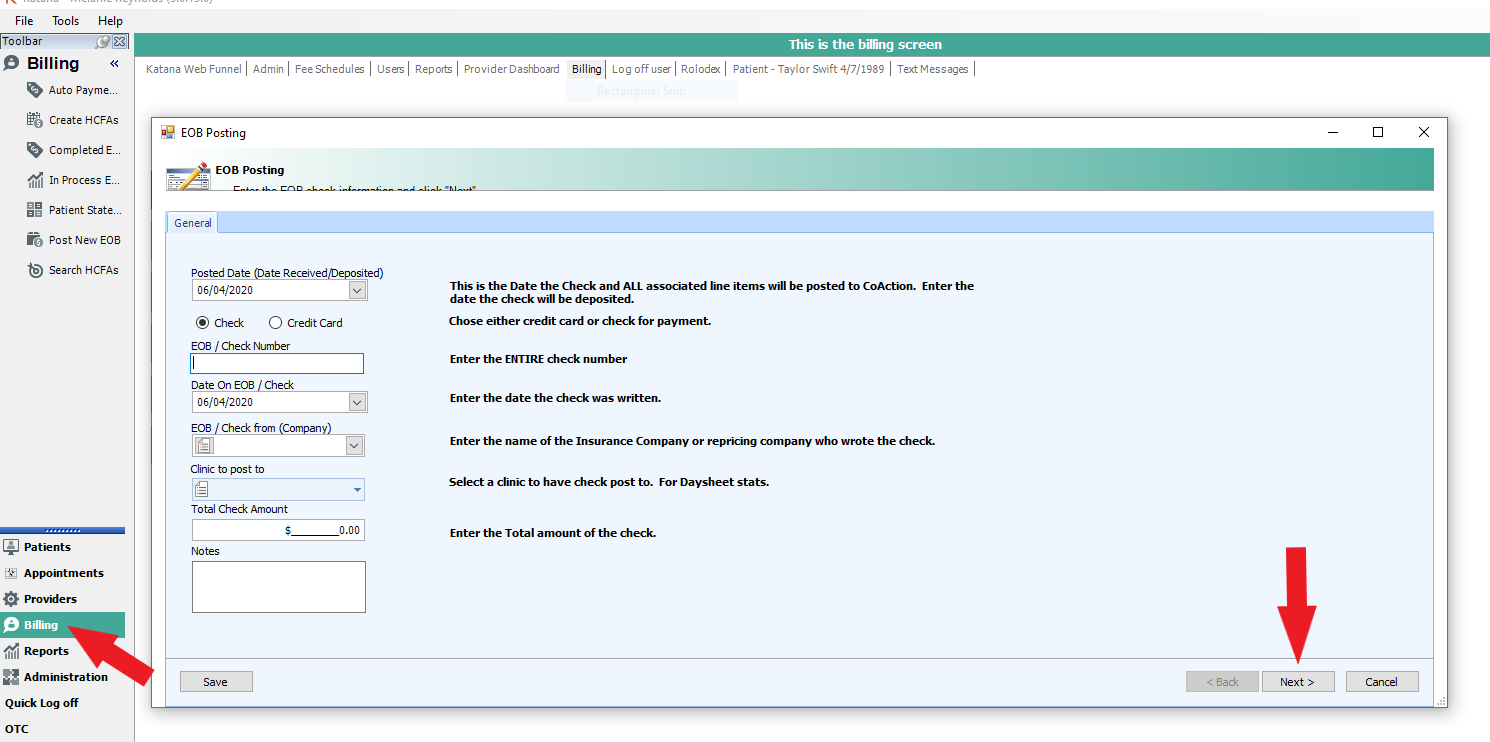The height and width of the screenshot is (742, 1490).
Task: Open Help menu
Action: click(111, 20)
